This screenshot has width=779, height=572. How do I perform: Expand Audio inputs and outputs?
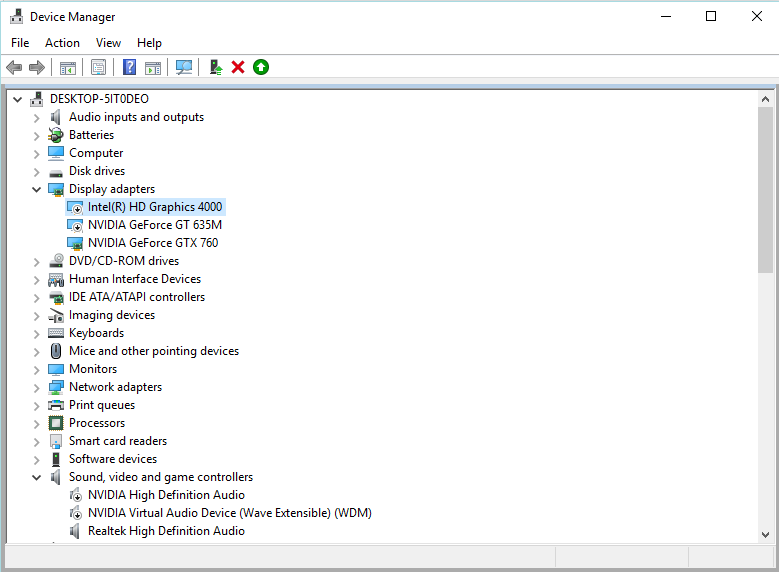36,118
